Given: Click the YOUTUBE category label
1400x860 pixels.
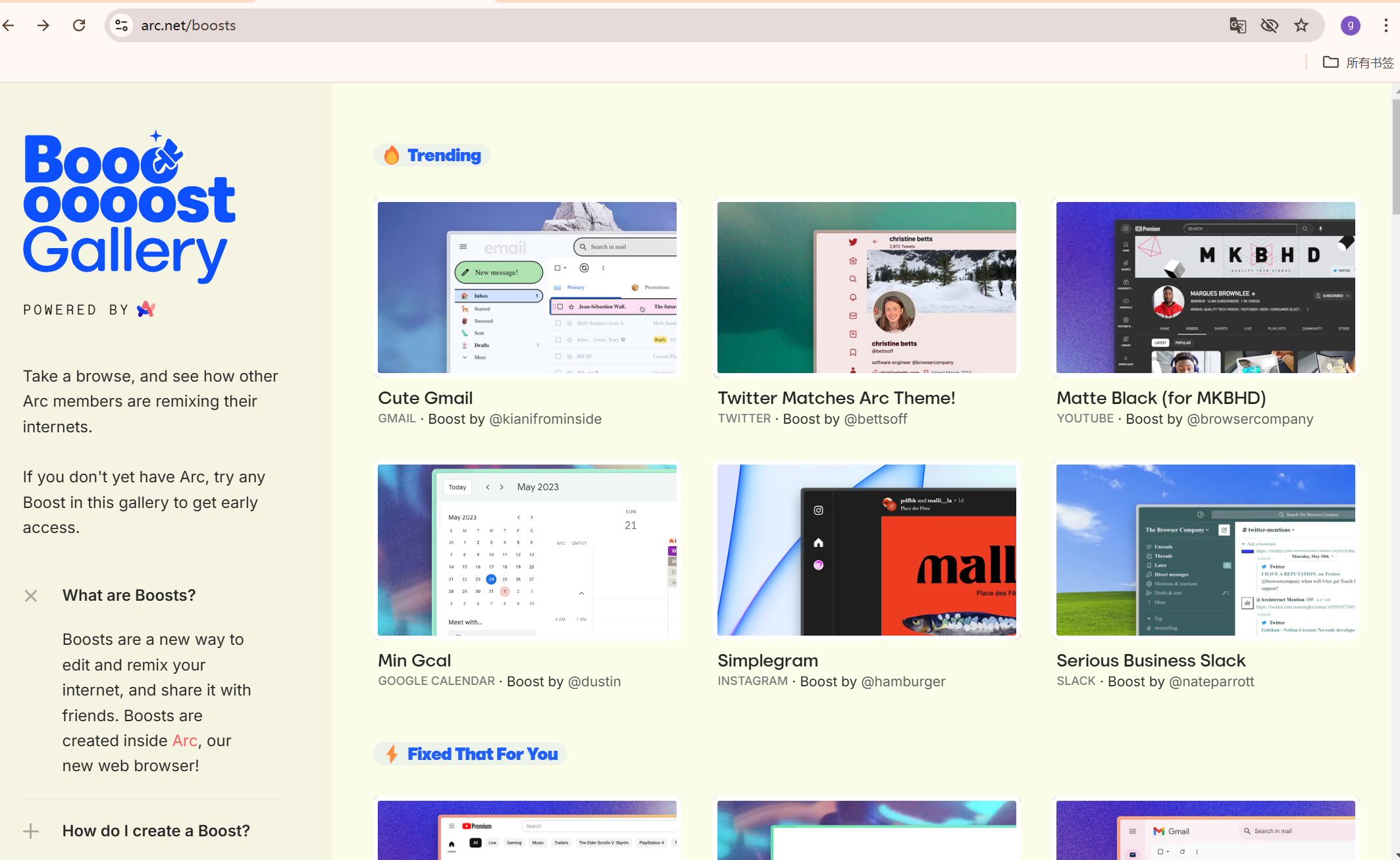Looking at the screenshot, I should click(1085, 418).
